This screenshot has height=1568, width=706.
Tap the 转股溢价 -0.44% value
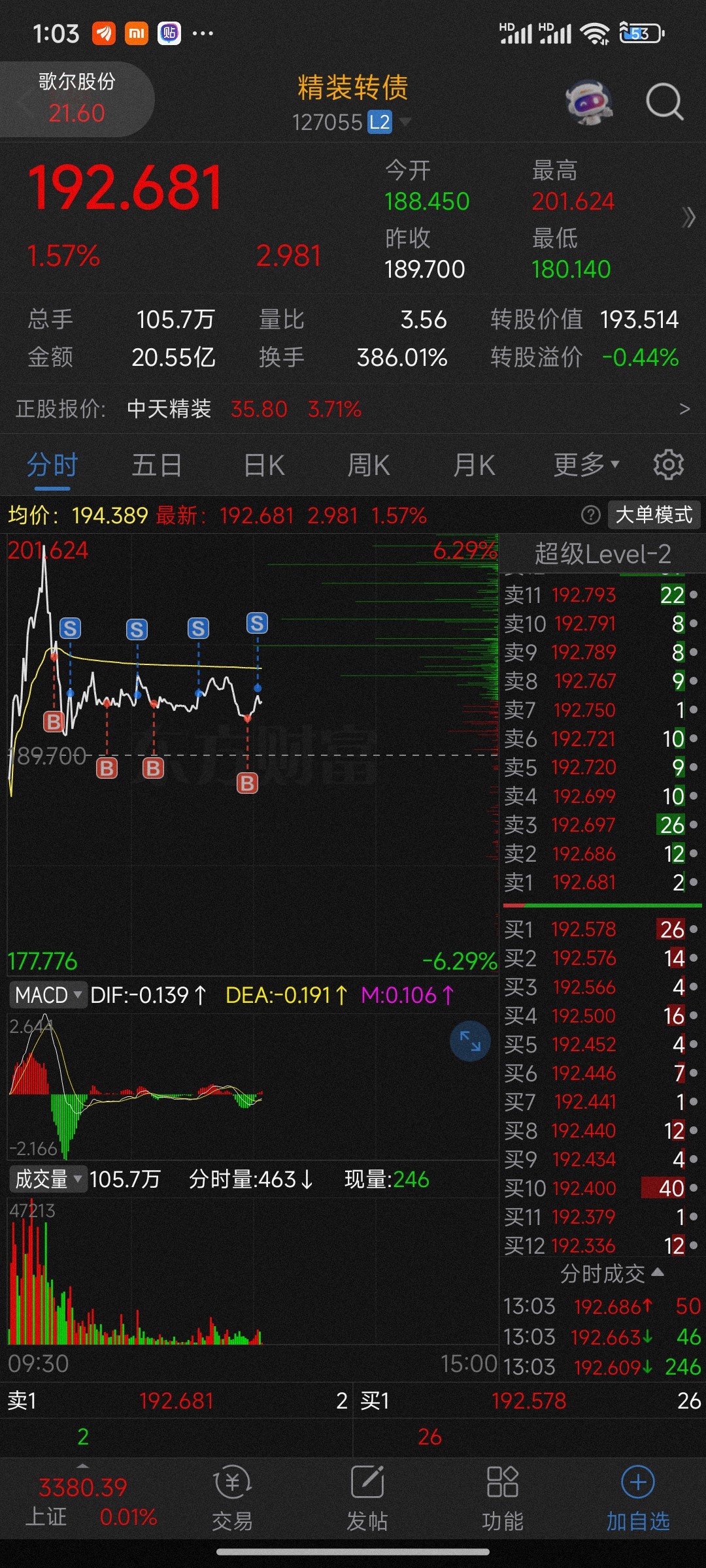(x=640, y=357)
